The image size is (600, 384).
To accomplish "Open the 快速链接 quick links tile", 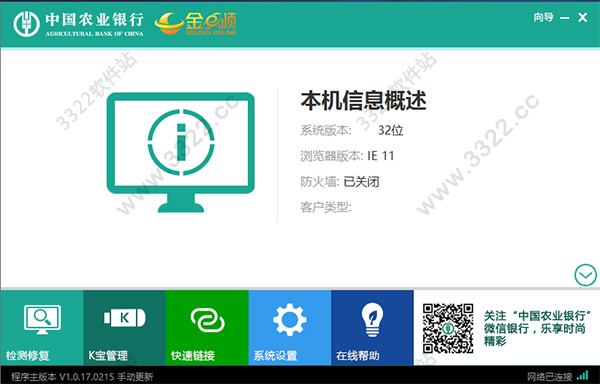I will [x=207, y=328].
